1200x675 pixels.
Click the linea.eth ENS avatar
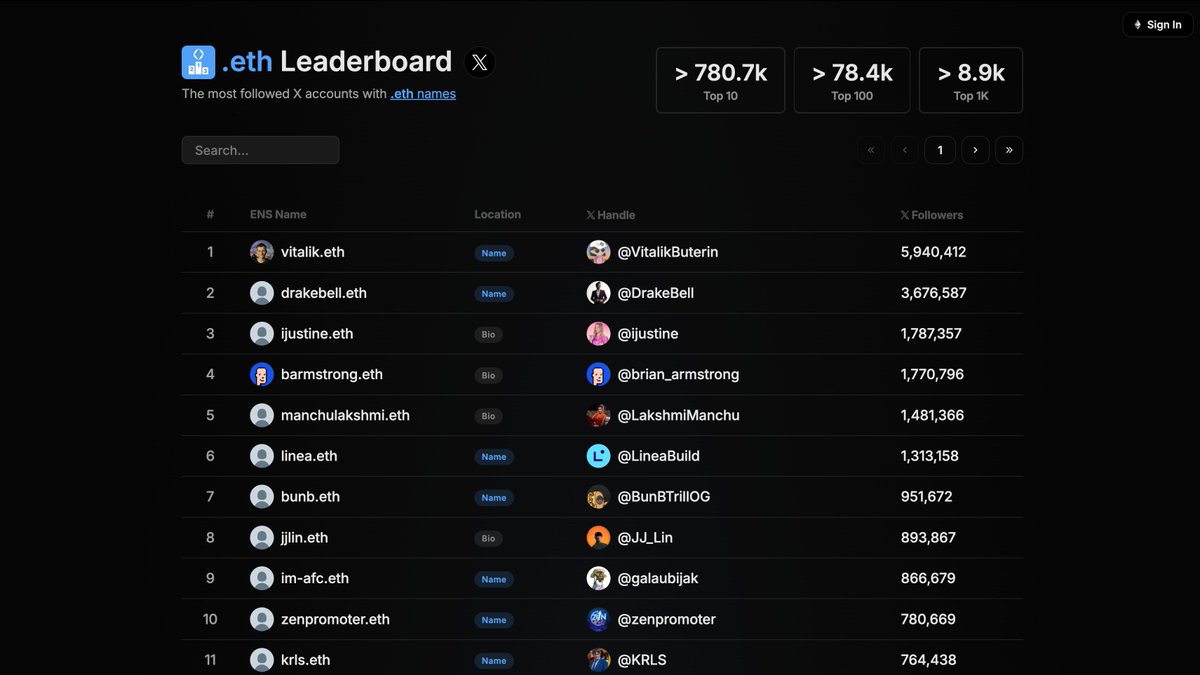(262, 456)
